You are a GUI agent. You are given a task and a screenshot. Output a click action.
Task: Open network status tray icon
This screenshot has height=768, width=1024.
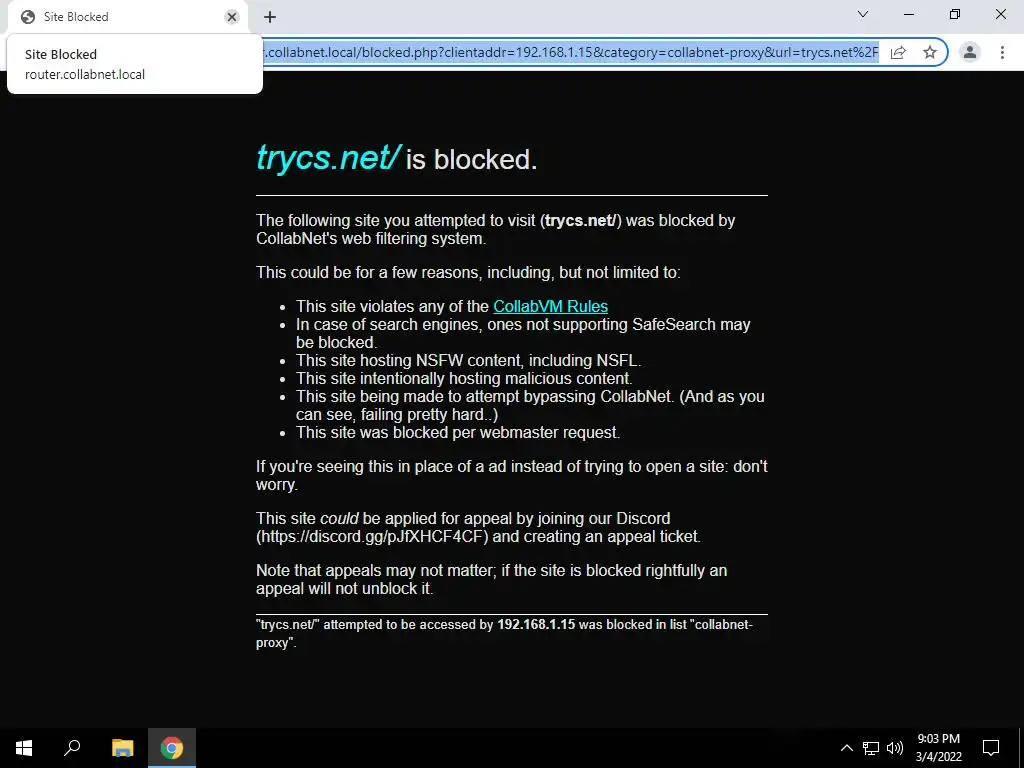871,748
